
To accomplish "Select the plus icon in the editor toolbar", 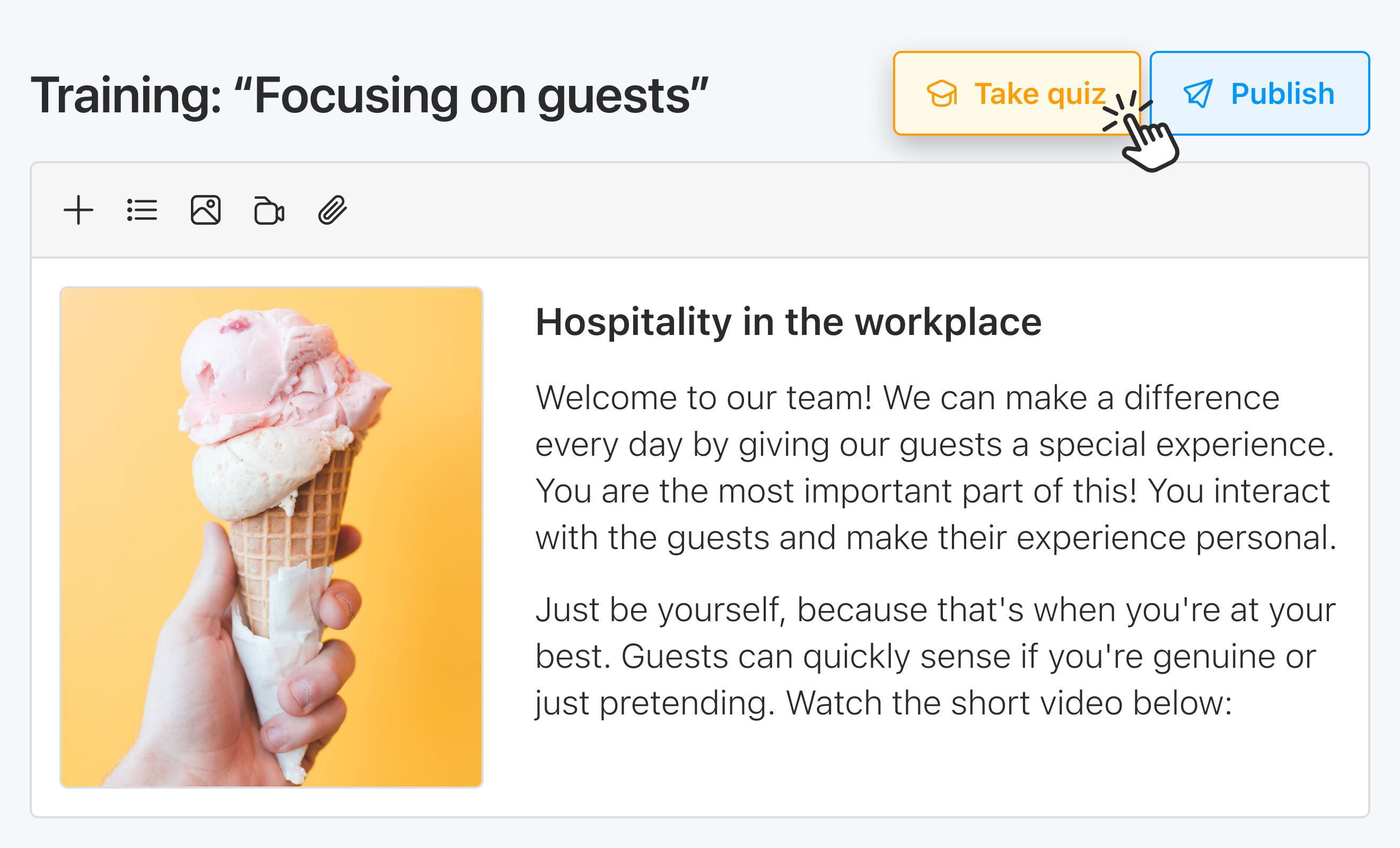I will (79, 209).
